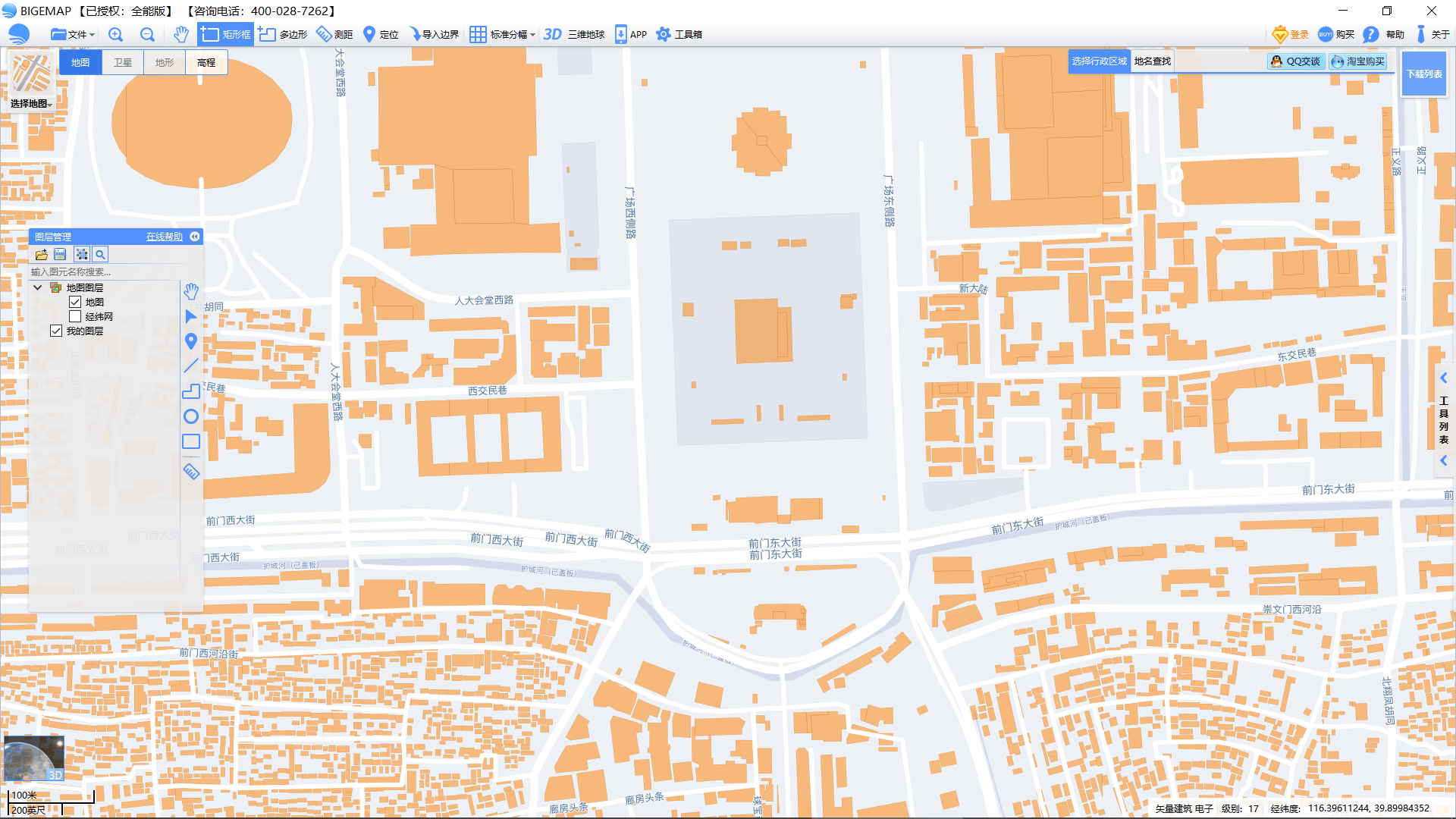The width and height of the screenshot is (1456, 819).
Task: Click the zoom in magnifier icon
Action: tap(115, 34)
